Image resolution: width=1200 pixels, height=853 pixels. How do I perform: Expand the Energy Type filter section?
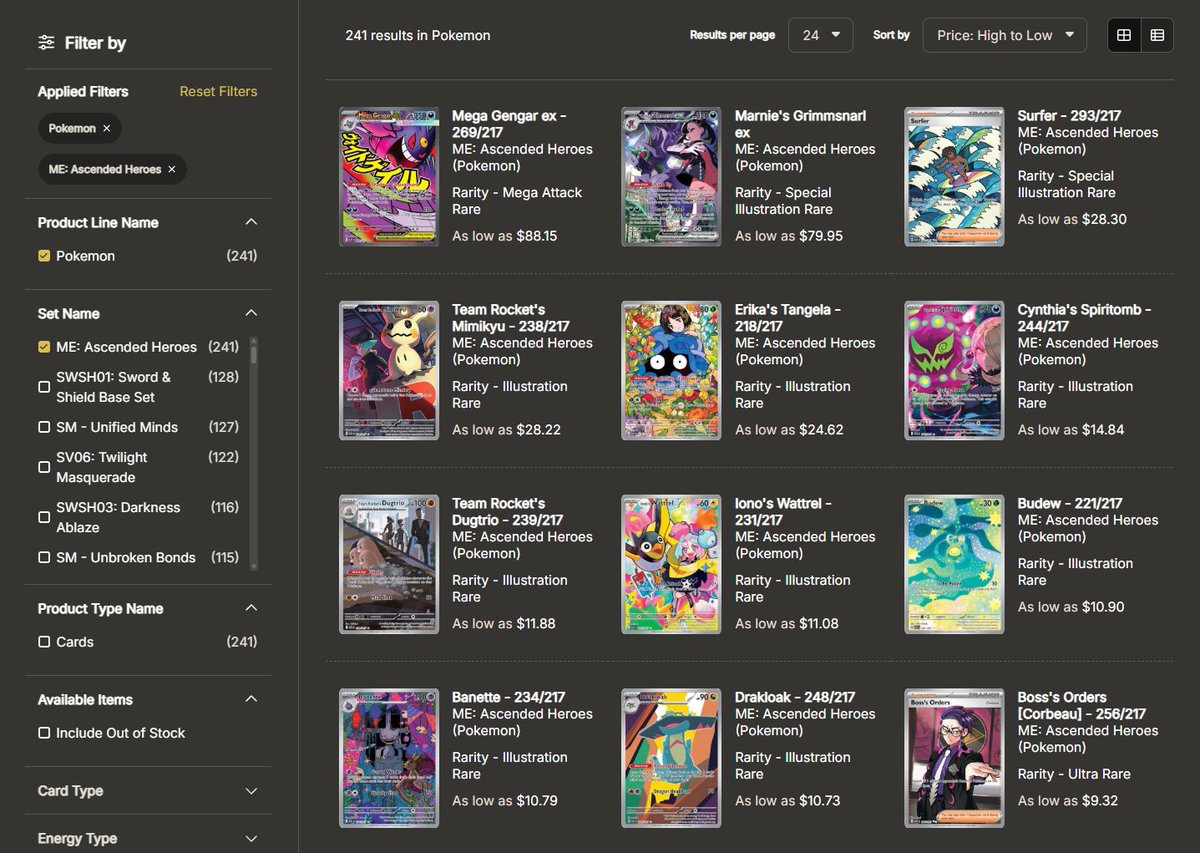click(251, 839)
